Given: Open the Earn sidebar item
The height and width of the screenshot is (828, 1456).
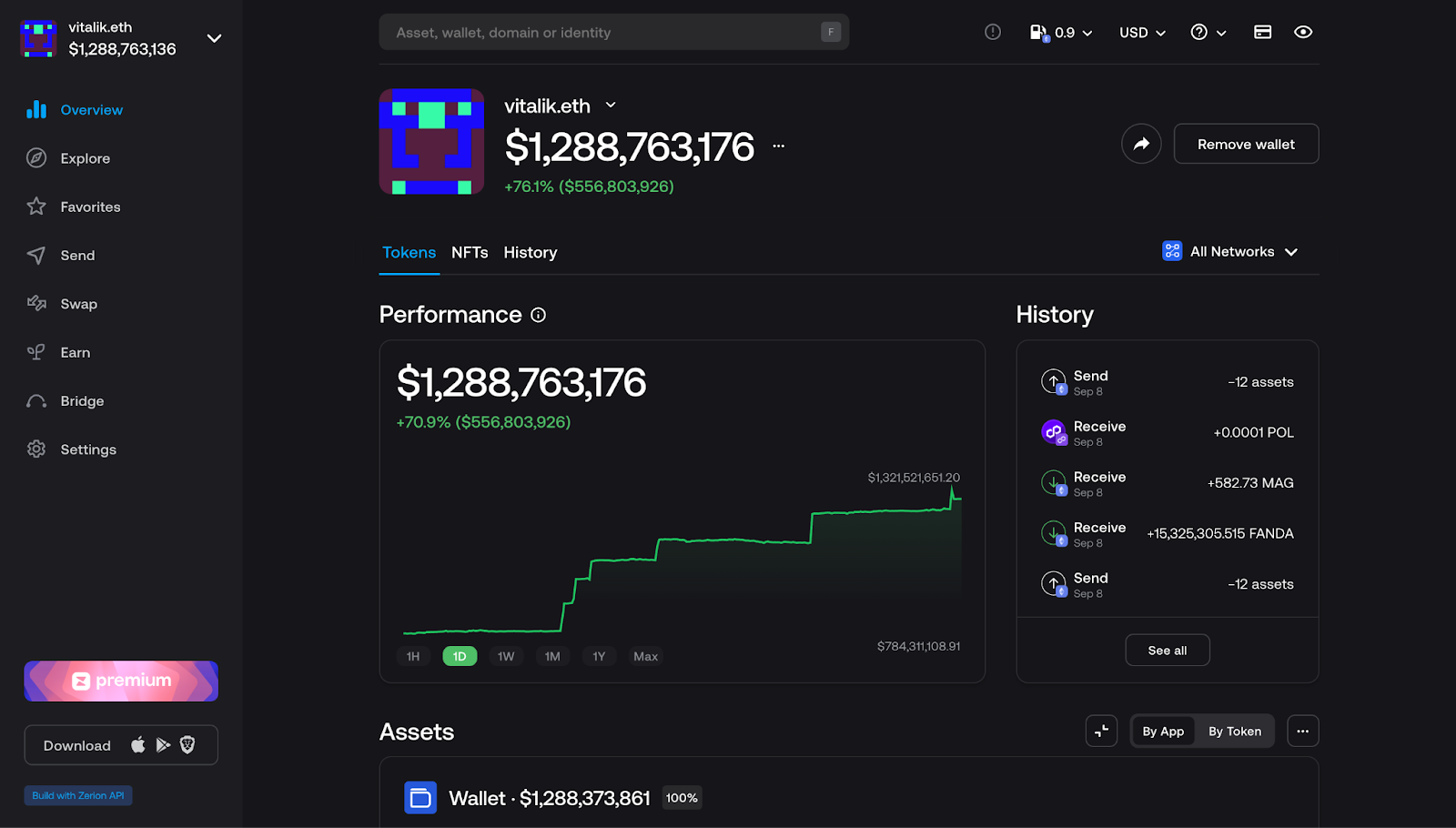Looking at the screenshot, I should click(58, 352).
